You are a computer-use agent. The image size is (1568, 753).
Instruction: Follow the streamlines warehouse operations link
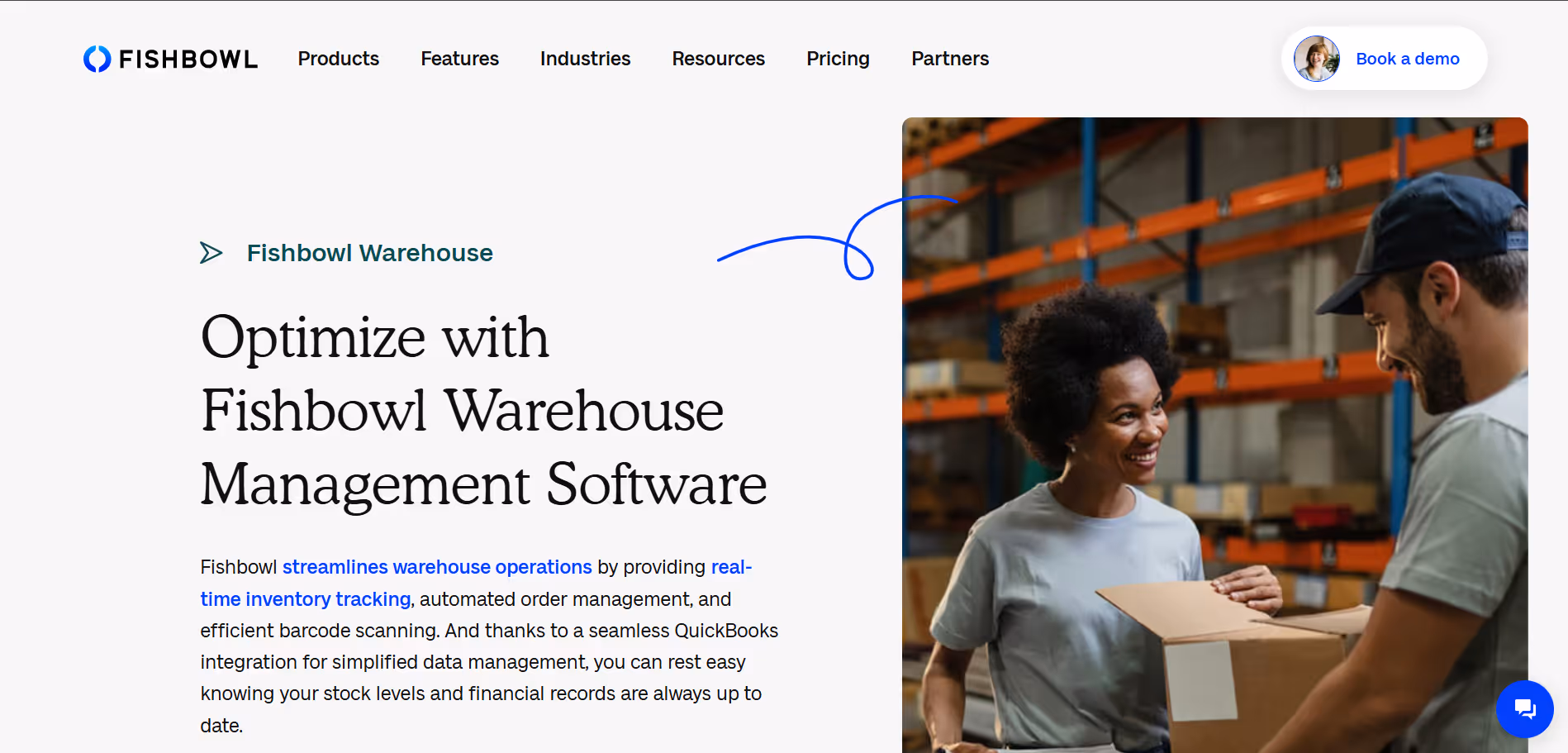[x=437, y=567]
